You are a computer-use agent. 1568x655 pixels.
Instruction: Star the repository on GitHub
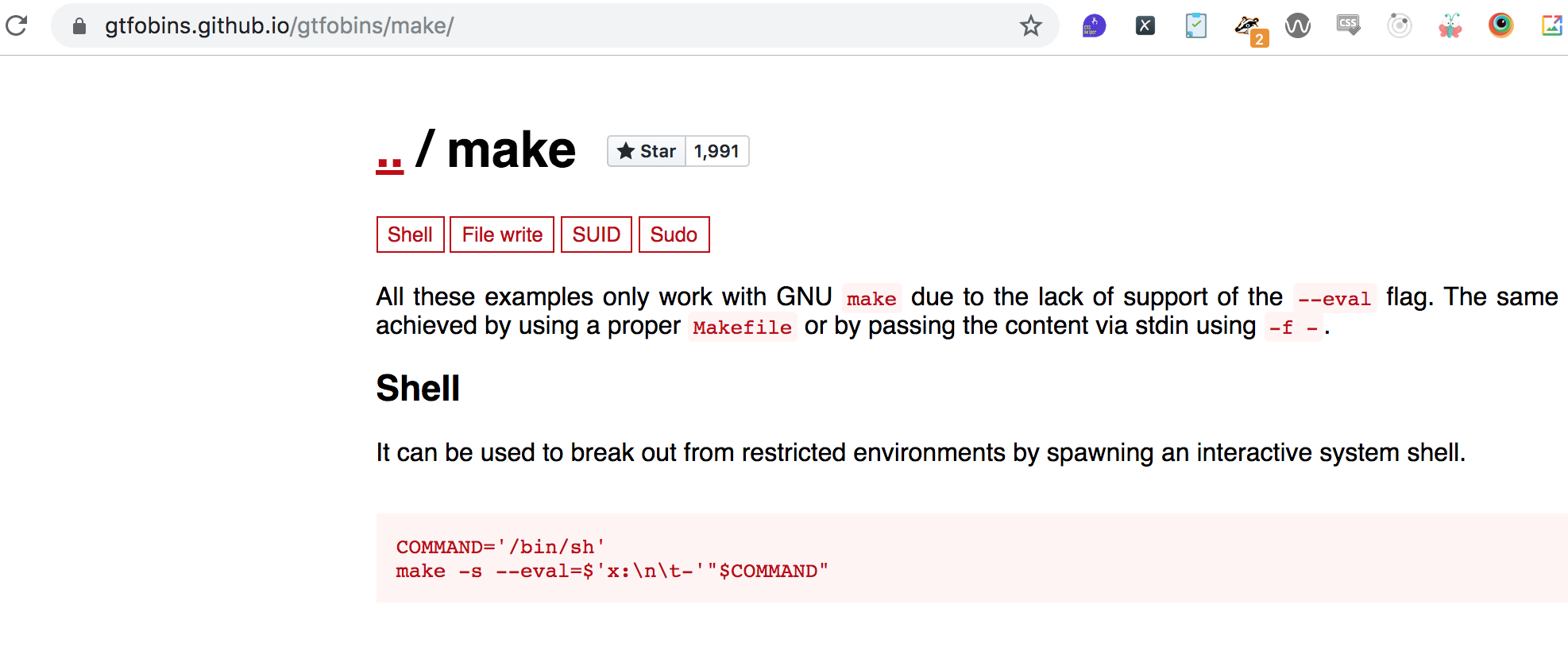(x=647, y=151)
